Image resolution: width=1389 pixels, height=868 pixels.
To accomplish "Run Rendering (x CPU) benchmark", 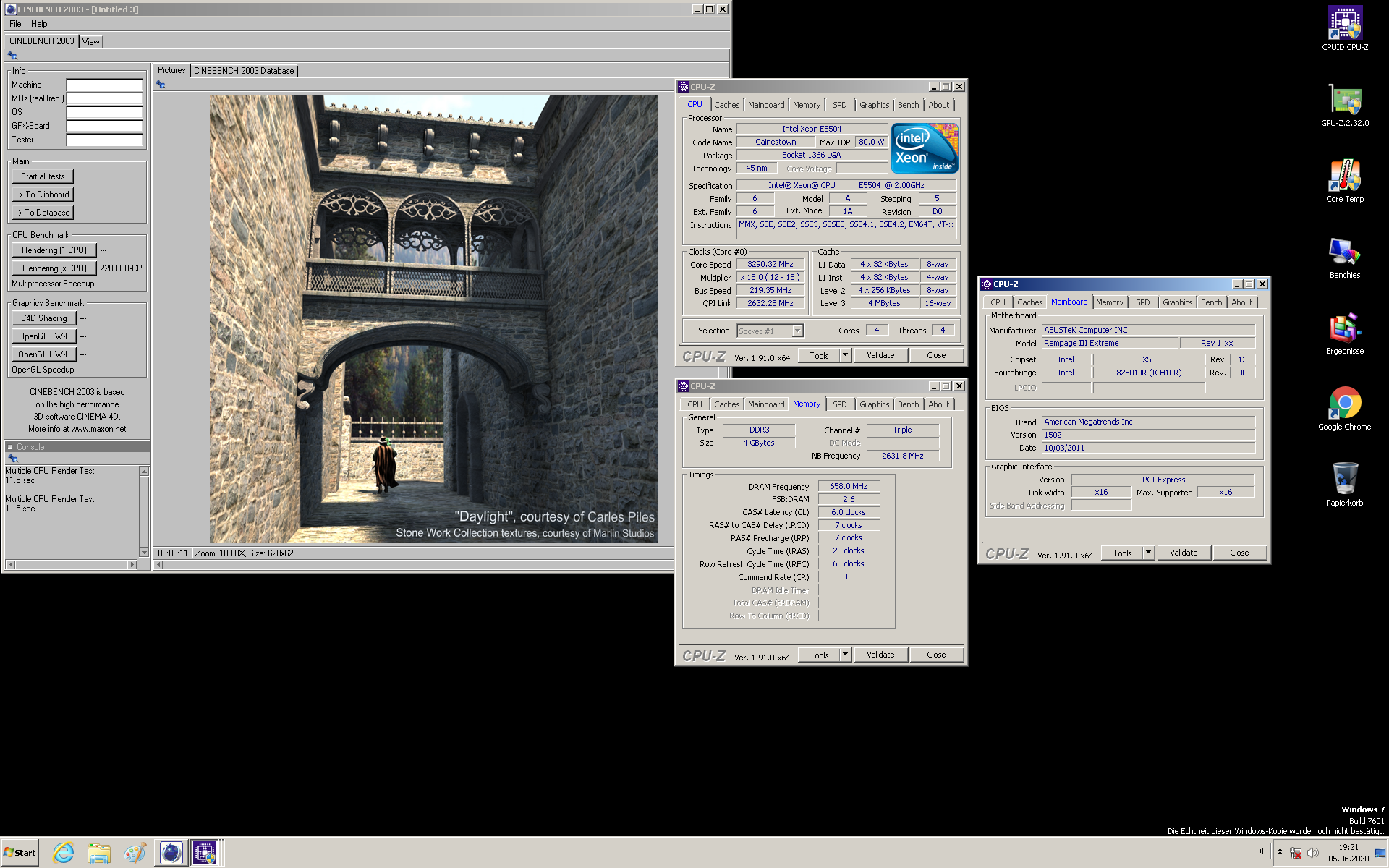I will click(54, 268).
